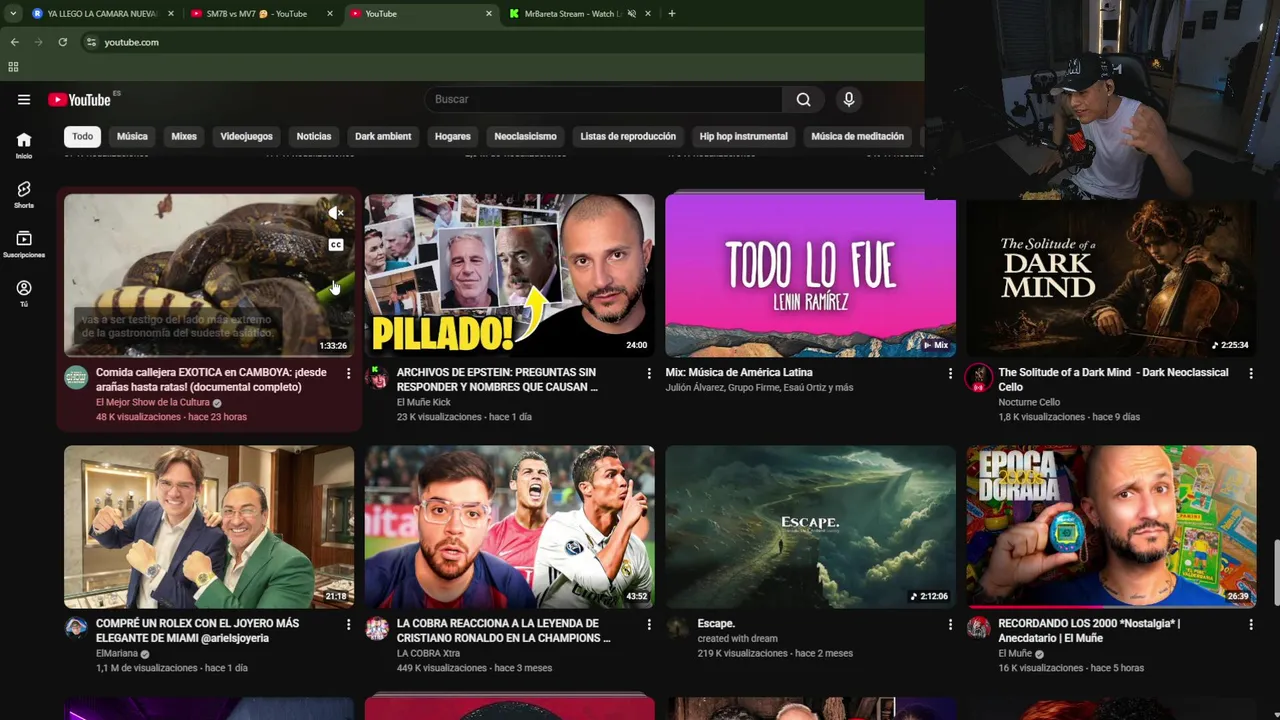Open options menu for Música de América Latina mix

tap(950, 373)
